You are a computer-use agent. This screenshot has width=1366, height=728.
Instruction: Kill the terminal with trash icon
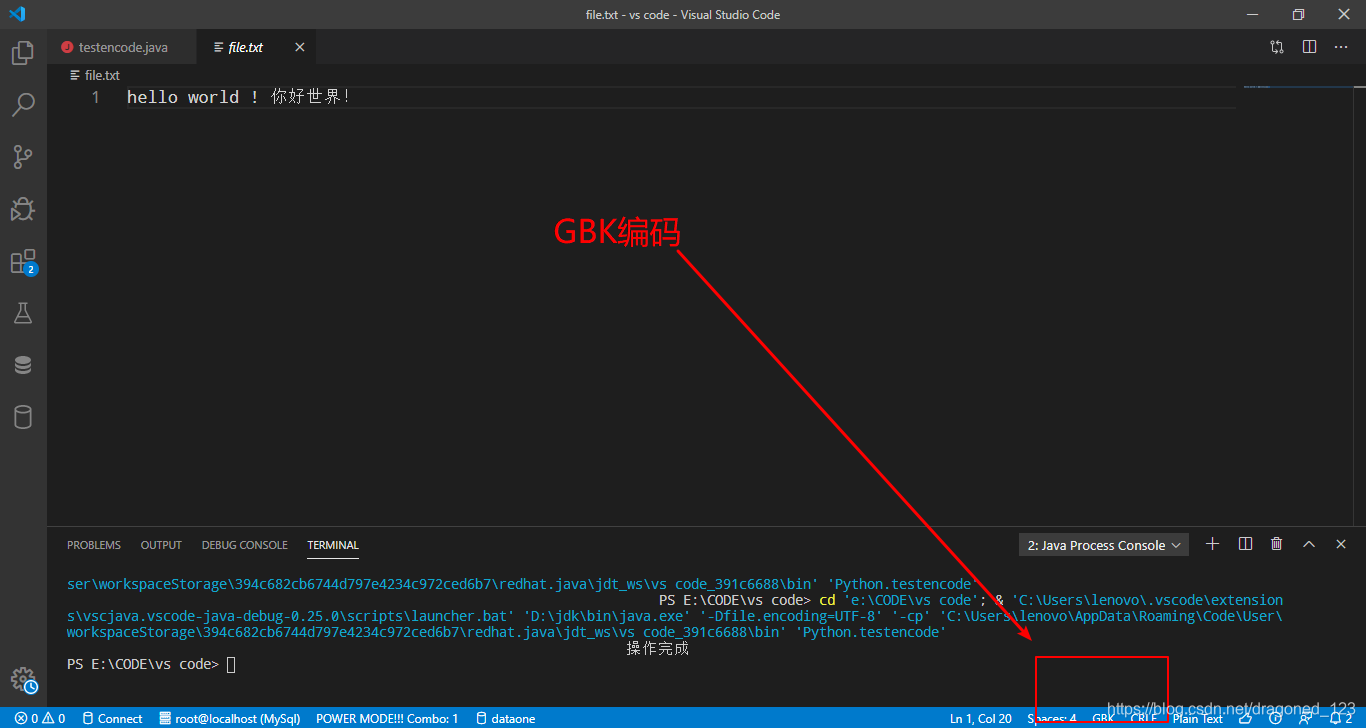coord(1276,544)
